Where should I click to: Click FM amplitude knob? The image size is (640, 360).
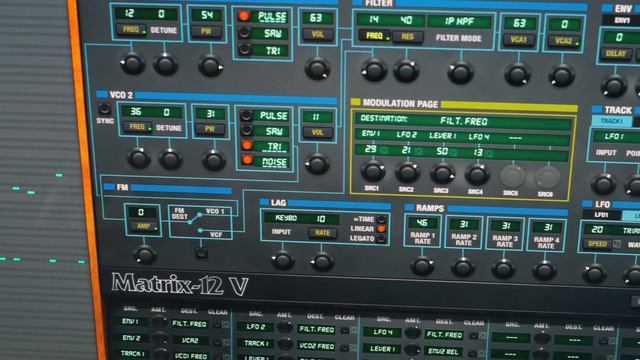145,255
